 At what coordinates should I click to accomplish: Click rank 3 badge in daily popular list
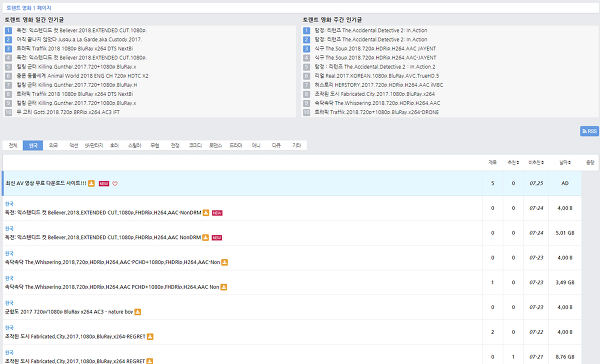coord(8,49)
